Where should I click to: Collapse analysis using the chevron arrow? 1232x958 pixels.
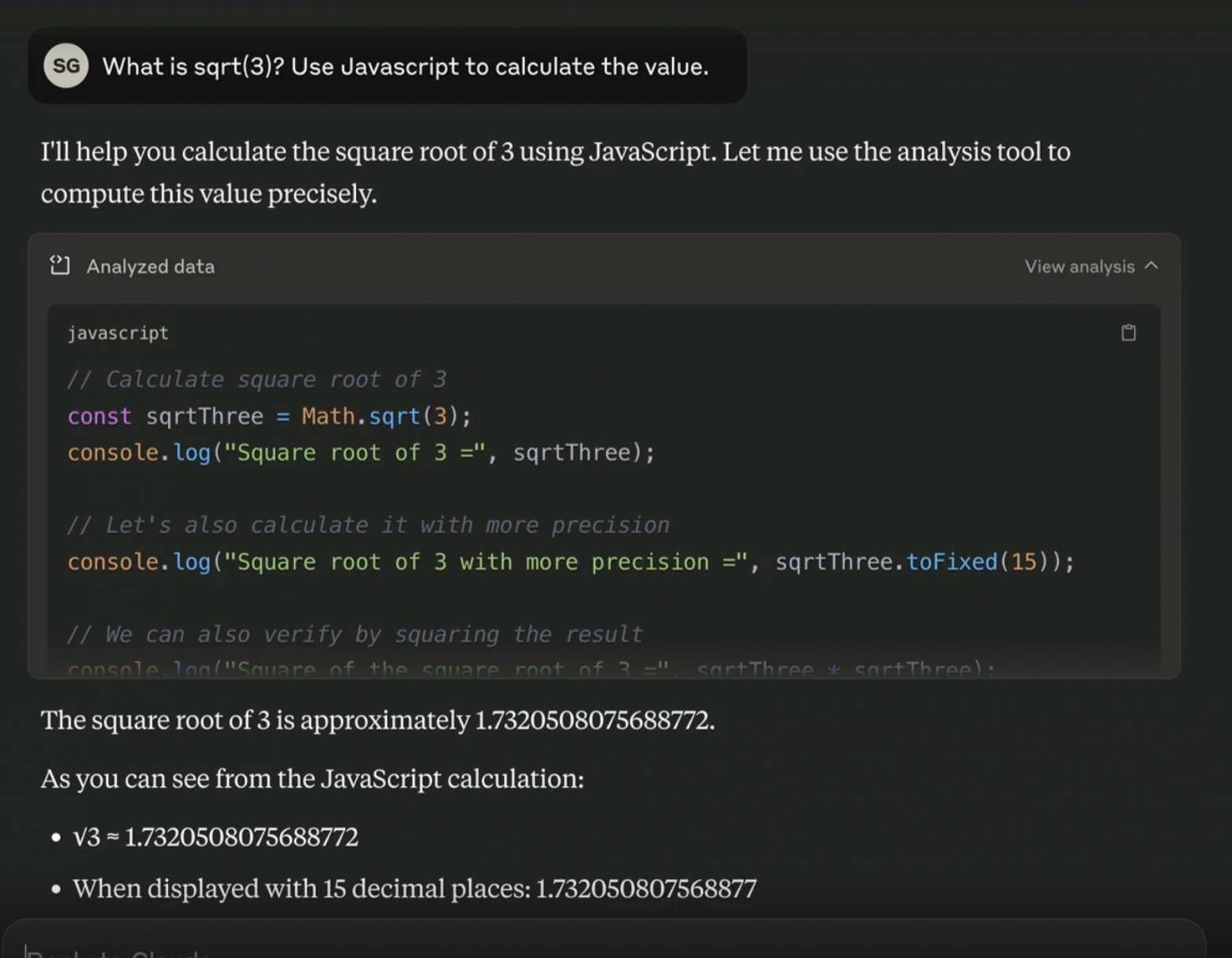(1151, 265)
